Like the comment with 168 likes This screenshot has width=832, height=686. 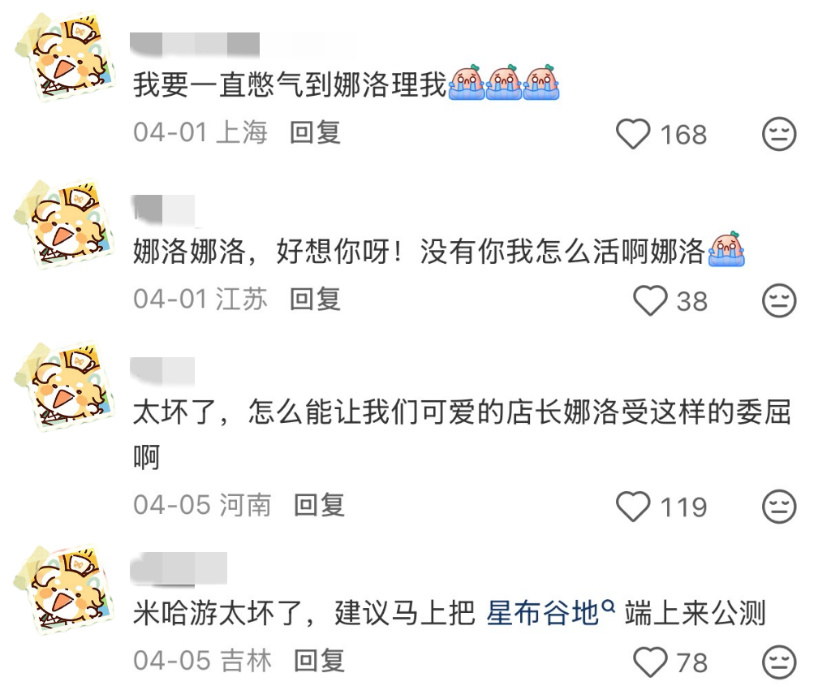click(x=633, y=134)
